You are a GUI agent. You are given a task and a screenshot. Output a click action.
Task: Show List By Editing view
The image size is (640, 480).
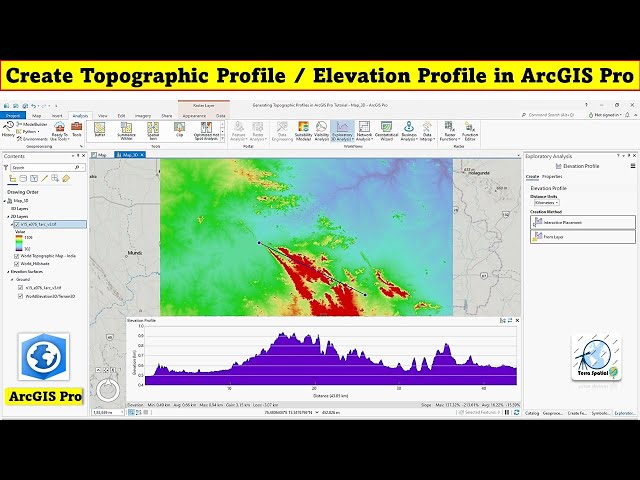point(44,179)
